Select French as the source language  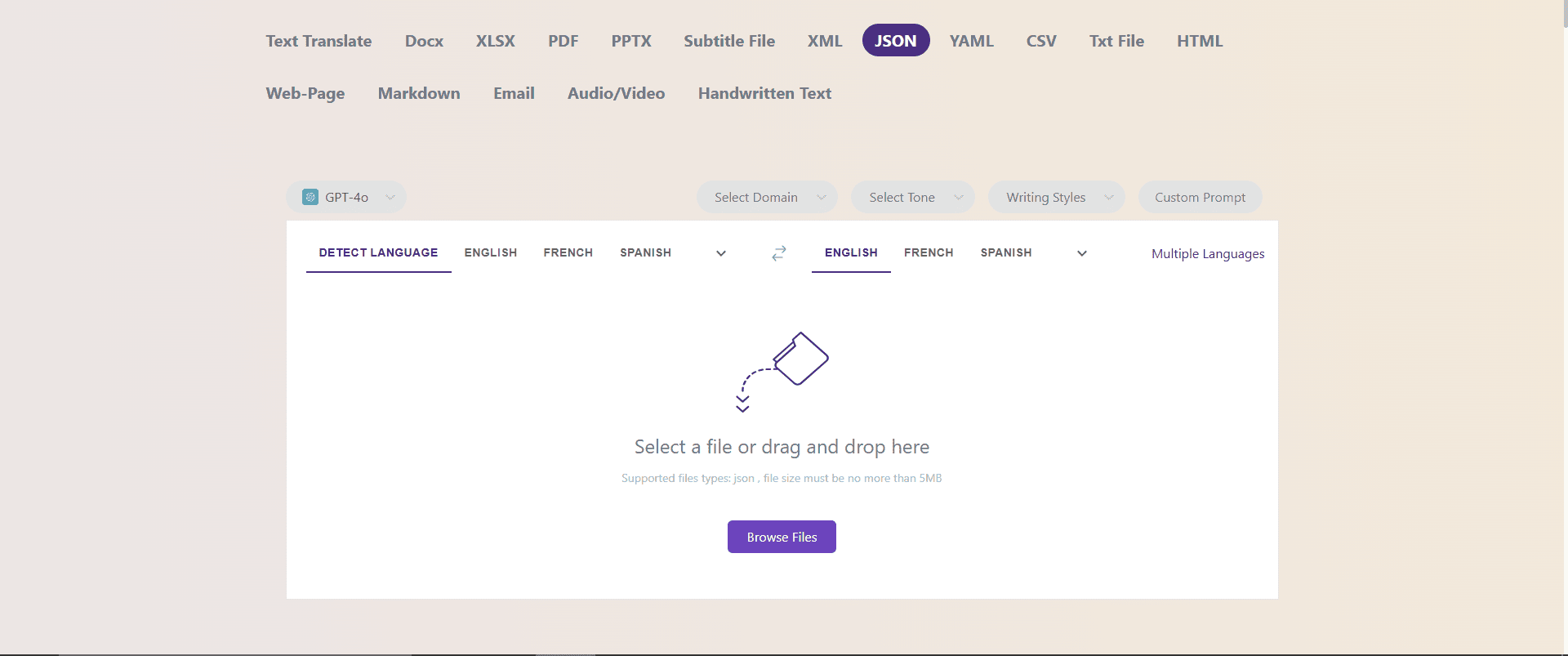[x=568, y=252]
